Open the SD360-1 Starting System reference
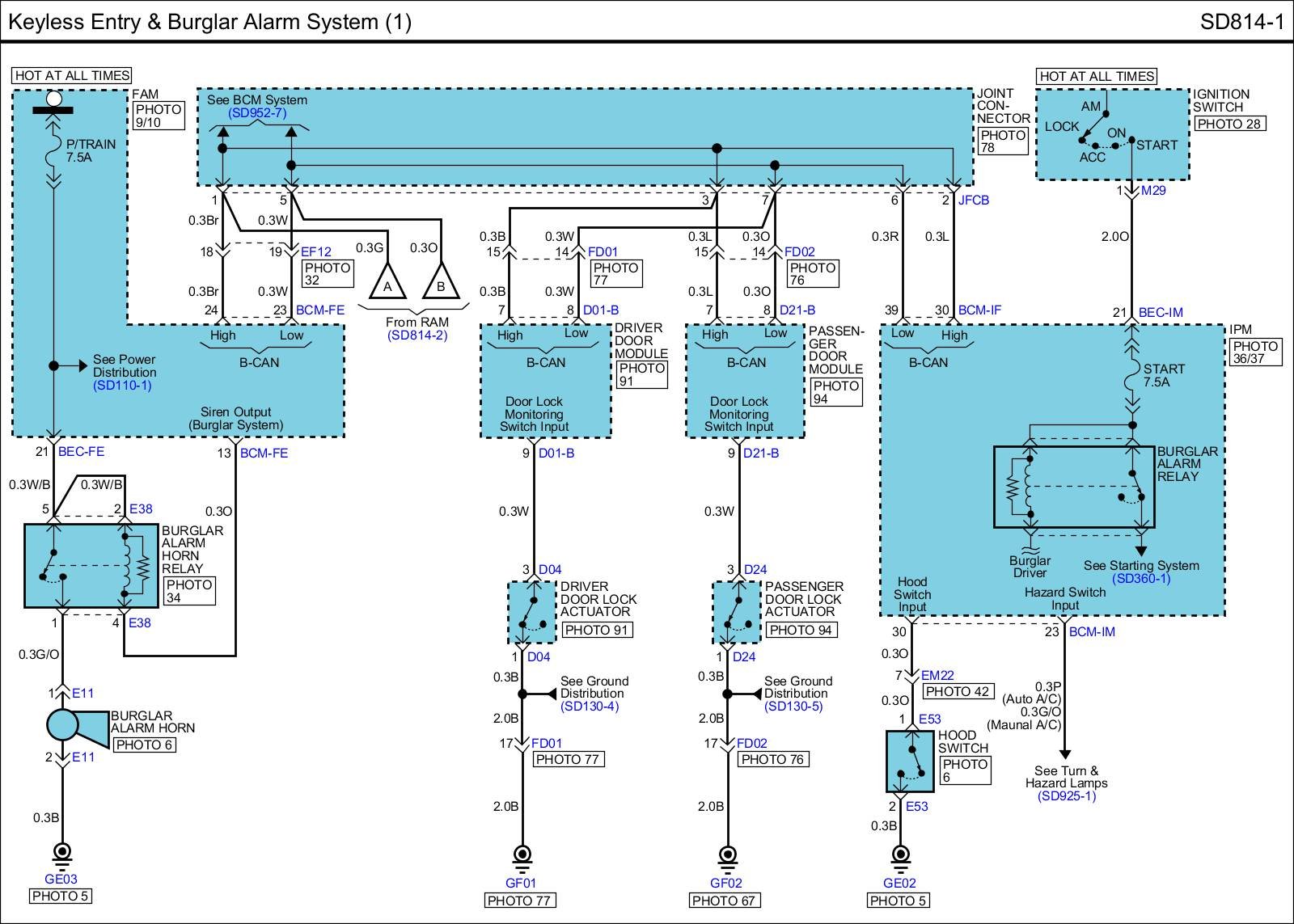This screenshot has height=924, width=1294. point(1140,578)
